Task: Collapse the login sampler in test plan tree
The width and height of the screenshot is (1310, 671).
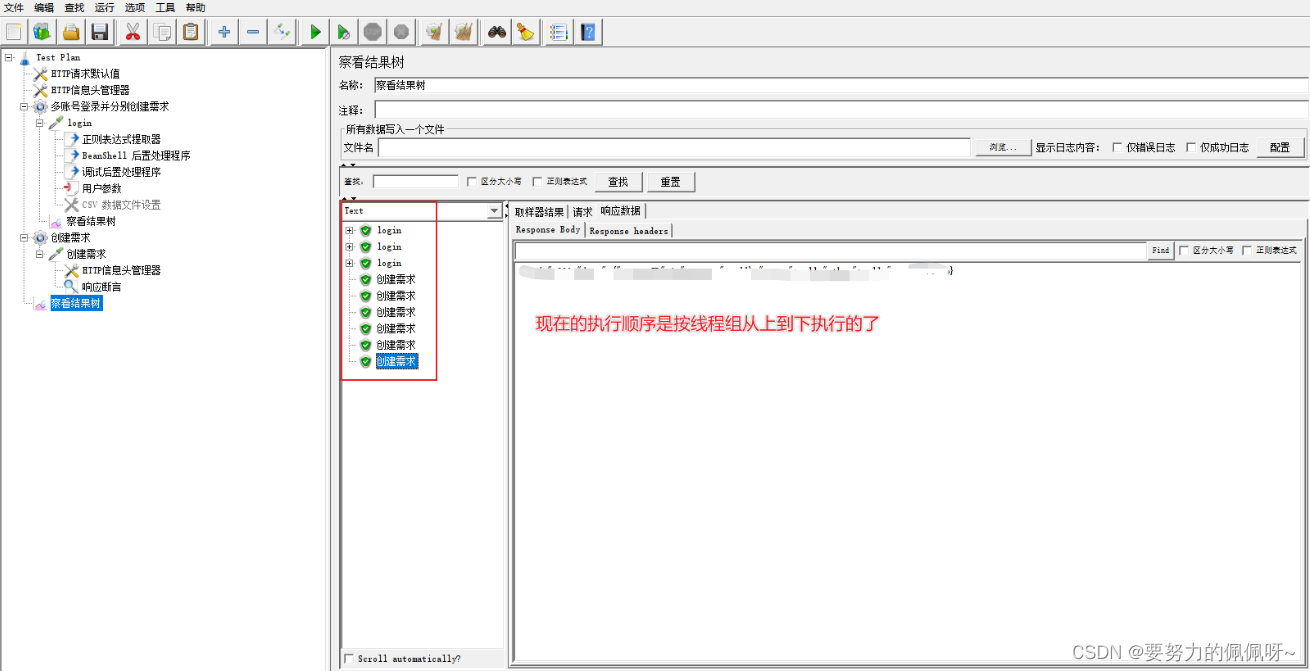Action: tap(40, 123)
